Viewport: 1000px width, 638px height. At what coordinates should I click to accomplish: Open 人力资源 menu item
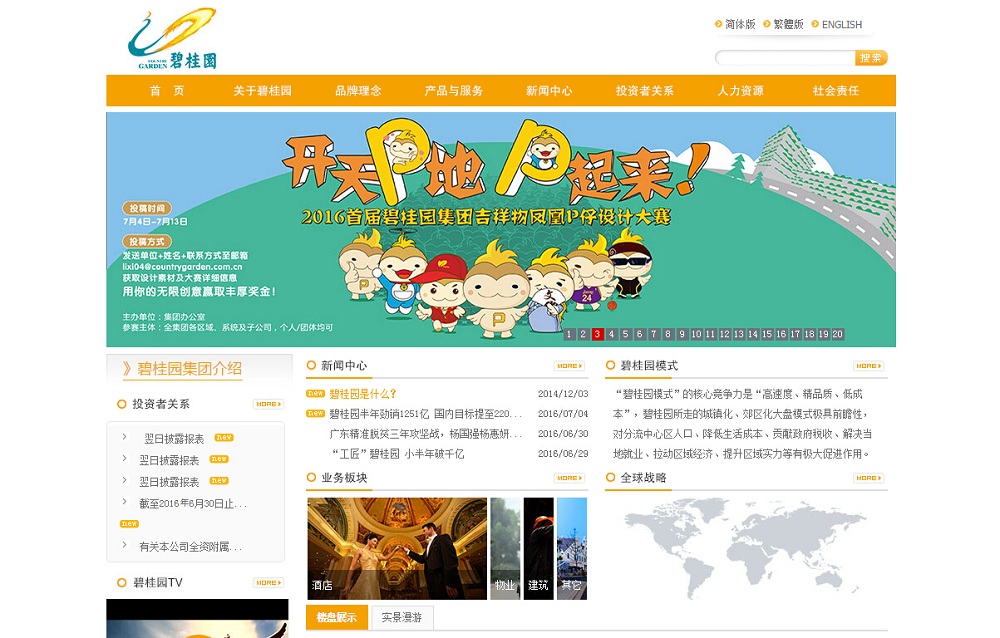740,91
